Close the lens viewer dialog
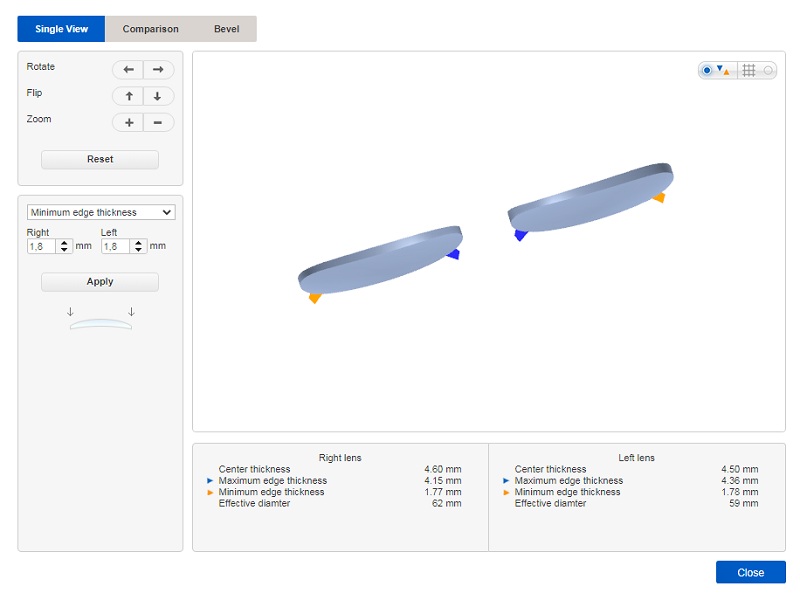Image resolution: width=800 pixels, height=600 pixels. click(x=750, y=572)
